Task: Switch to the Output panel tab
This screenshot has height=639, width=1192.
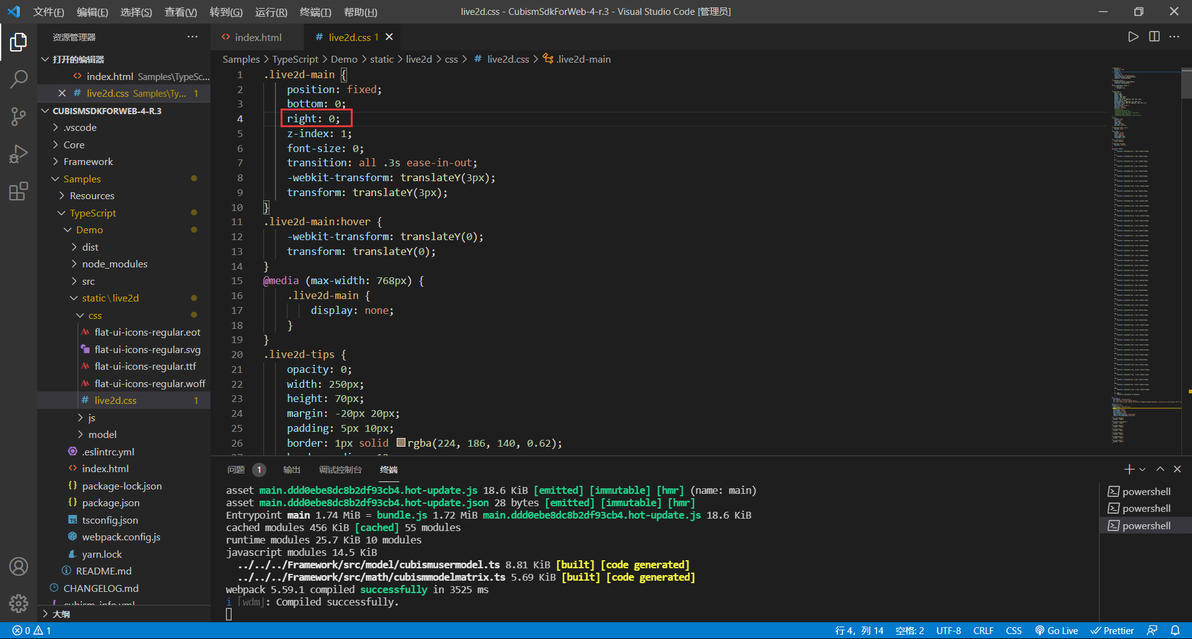Action: [291, 470]
